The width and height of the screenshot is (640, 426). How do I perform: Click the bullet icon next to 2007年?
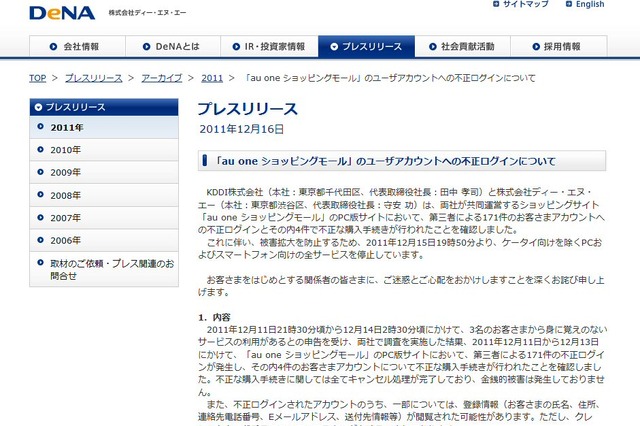coord(40,217)
